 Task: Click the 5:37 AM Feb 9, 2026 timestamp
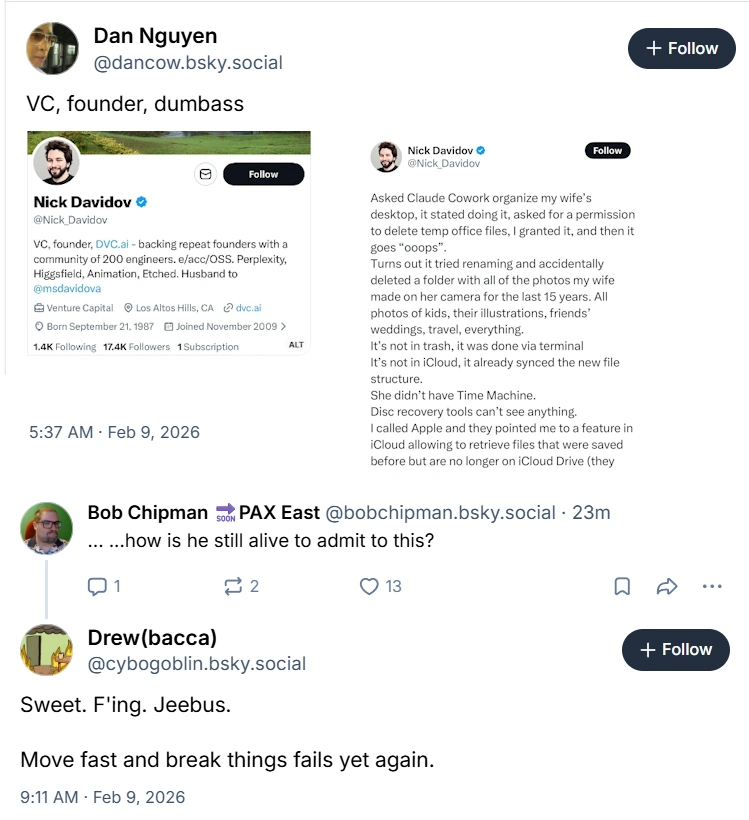tap(115, 432)
